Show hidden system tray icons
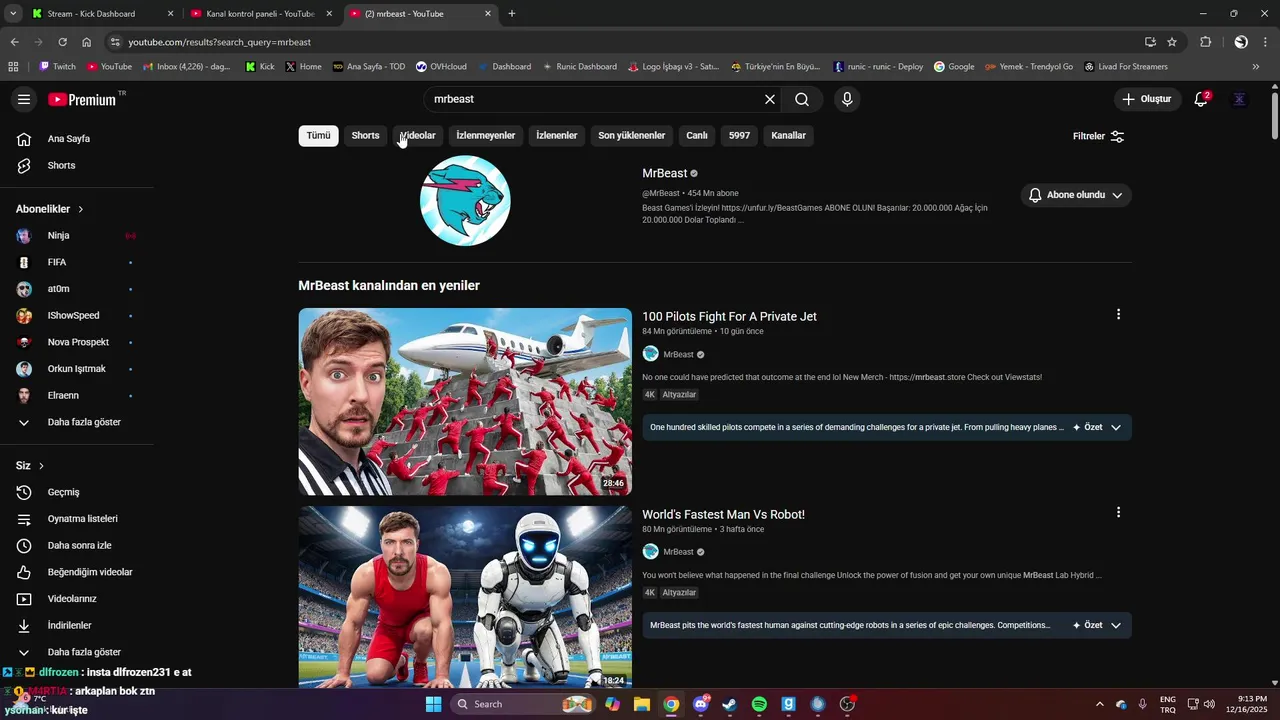 pyautogui.click(x=1100, y=704)
